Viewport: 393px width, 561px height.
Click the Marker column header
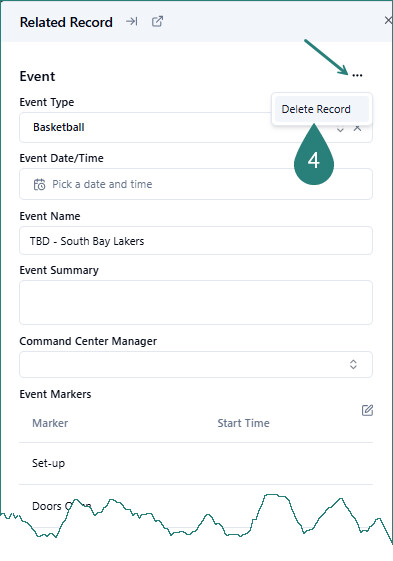click(50, 423)
